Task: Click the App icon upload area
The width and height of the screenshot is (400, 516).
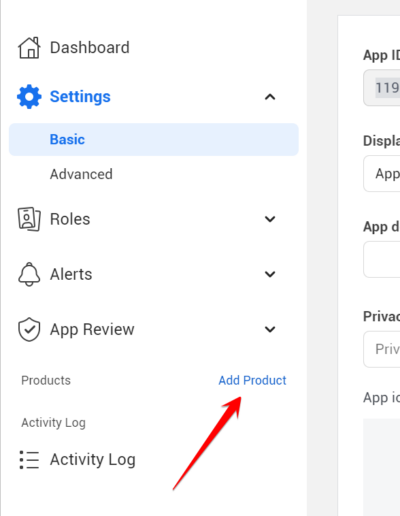Action: click(x=382, y=467)
